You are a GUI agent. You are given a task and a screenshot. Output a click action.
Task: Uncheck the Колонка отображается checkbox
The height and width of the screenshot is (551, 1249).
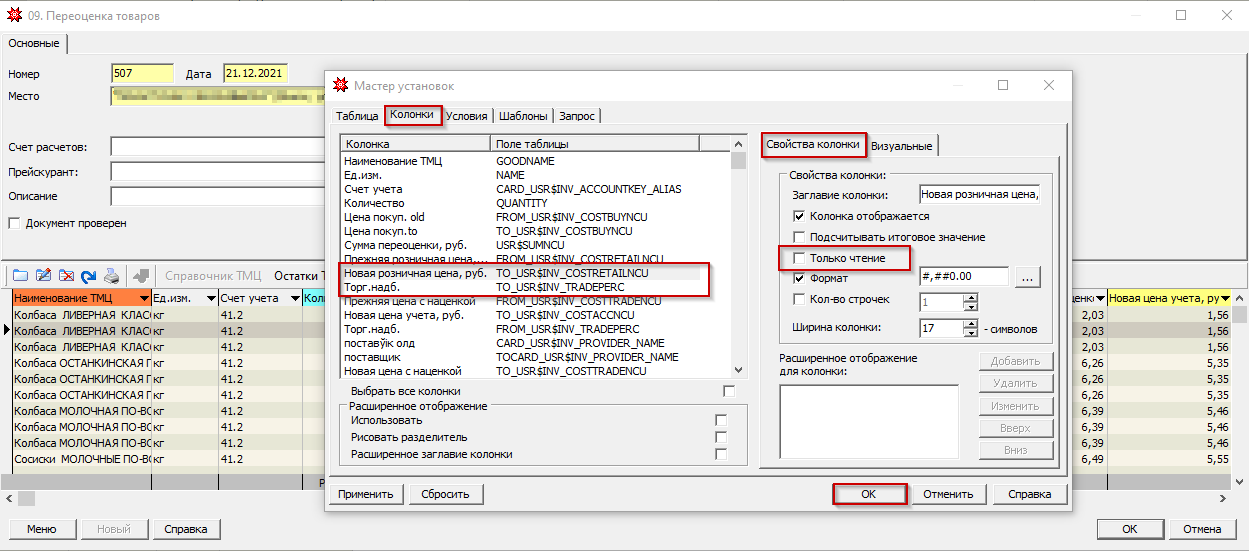point(799,216)
